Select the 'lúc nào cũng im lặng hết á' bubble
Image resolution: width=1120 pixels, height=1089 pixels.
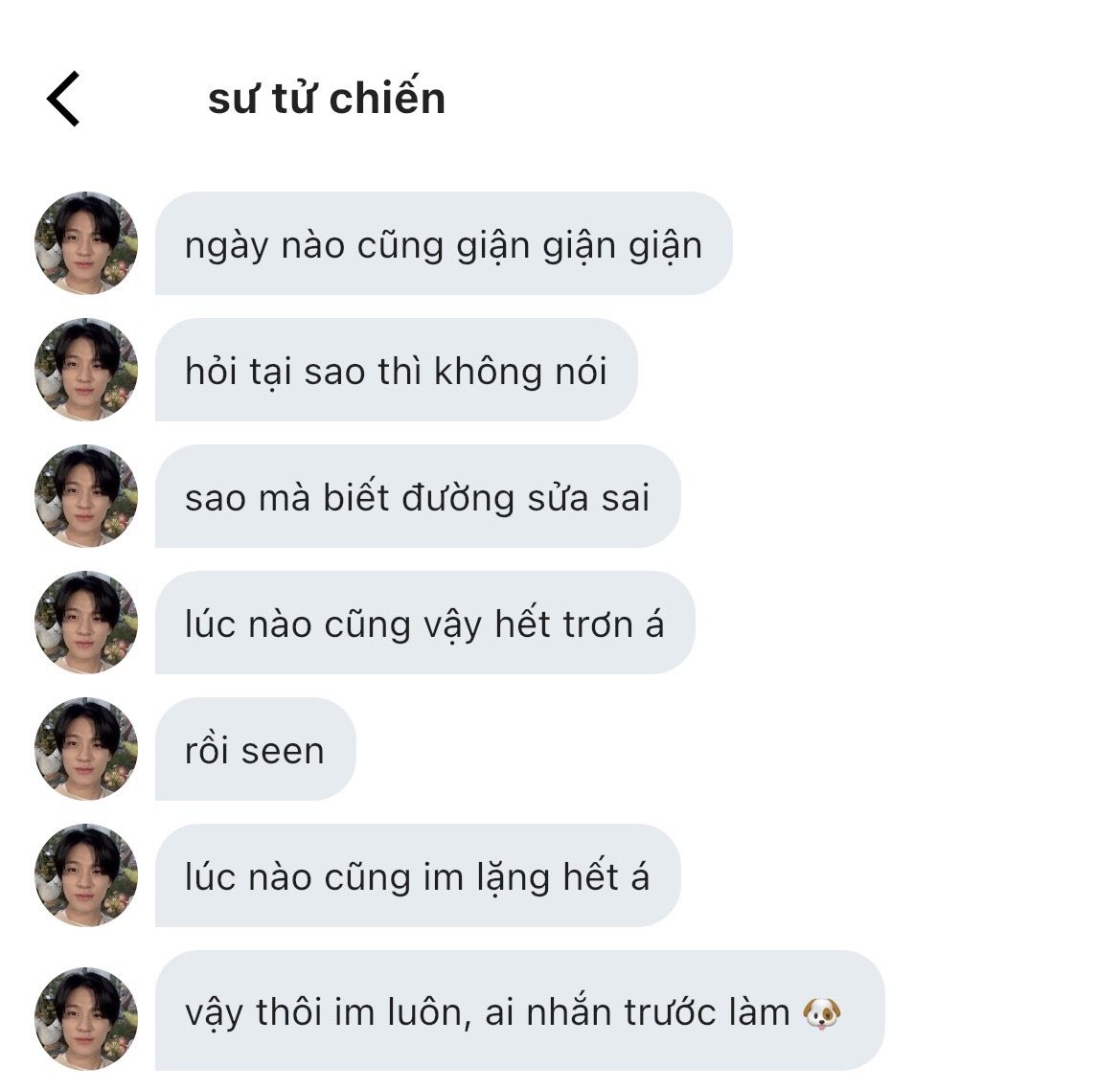[x=418, y=874]
